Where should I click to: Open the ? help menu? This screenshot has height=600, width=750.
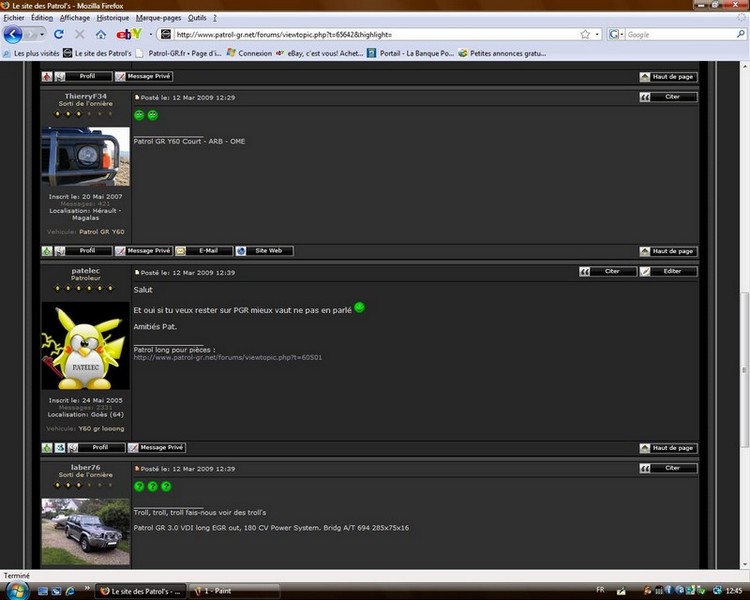click(x=215, y=18)
